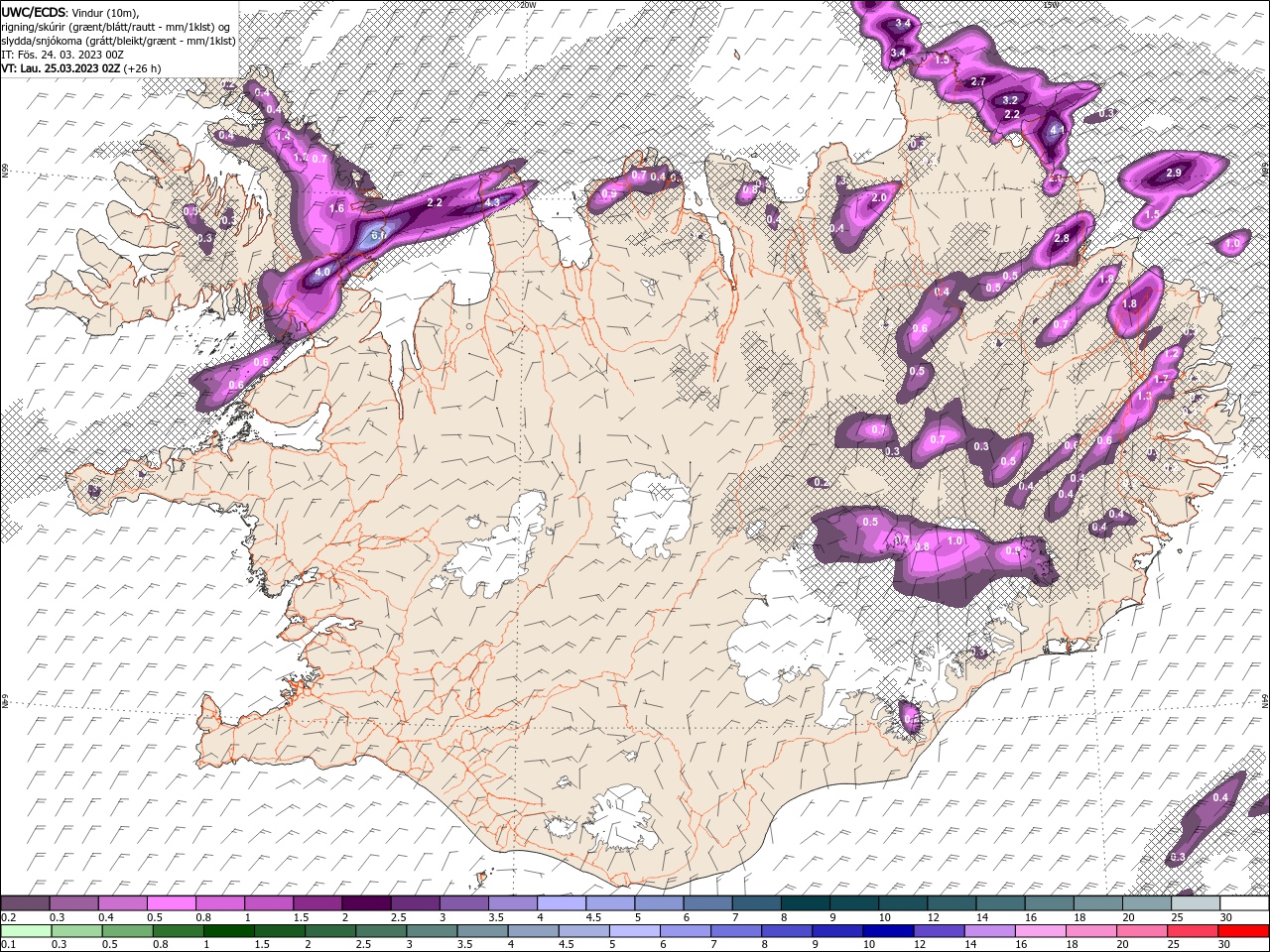Click the pale grey 25 swatch in upper legend
The image size is (1270, 952).
point(1196,903)
